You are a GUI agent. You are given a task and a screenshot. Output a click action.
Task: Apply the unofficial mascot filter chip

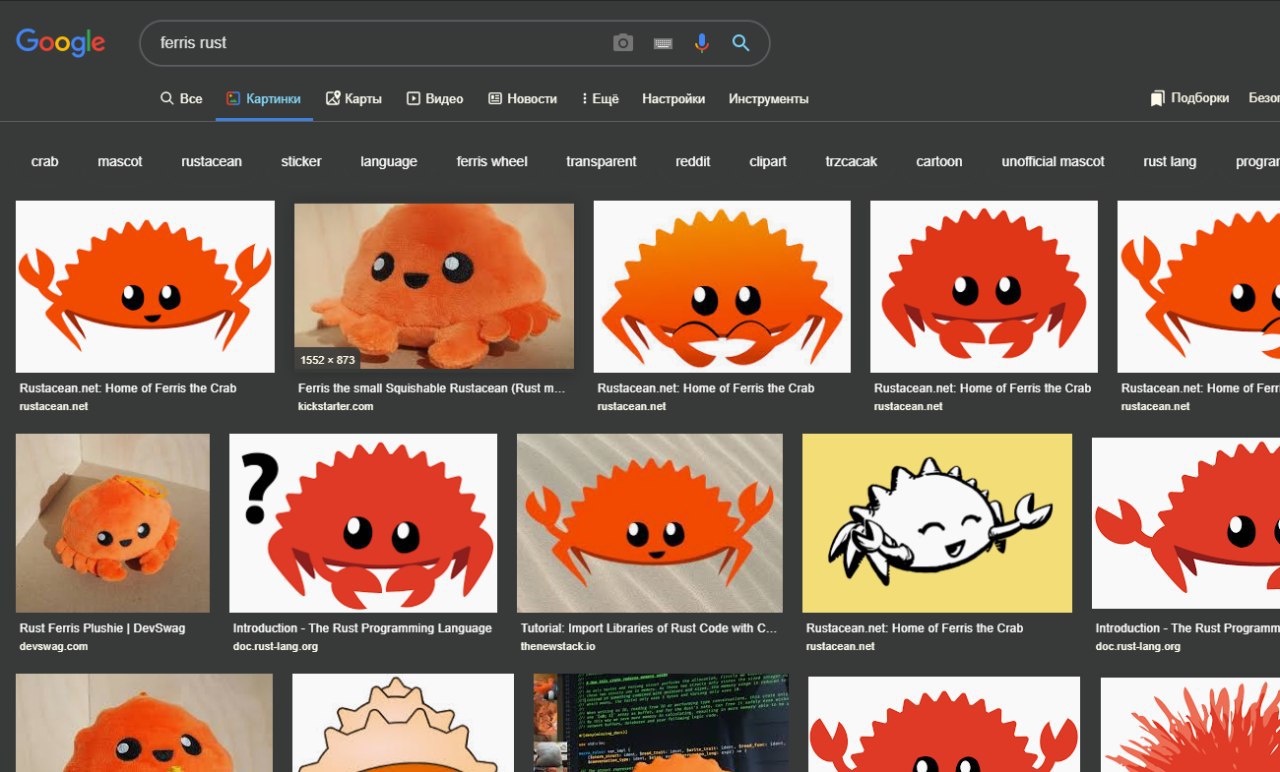click(x=1053, y=161)
